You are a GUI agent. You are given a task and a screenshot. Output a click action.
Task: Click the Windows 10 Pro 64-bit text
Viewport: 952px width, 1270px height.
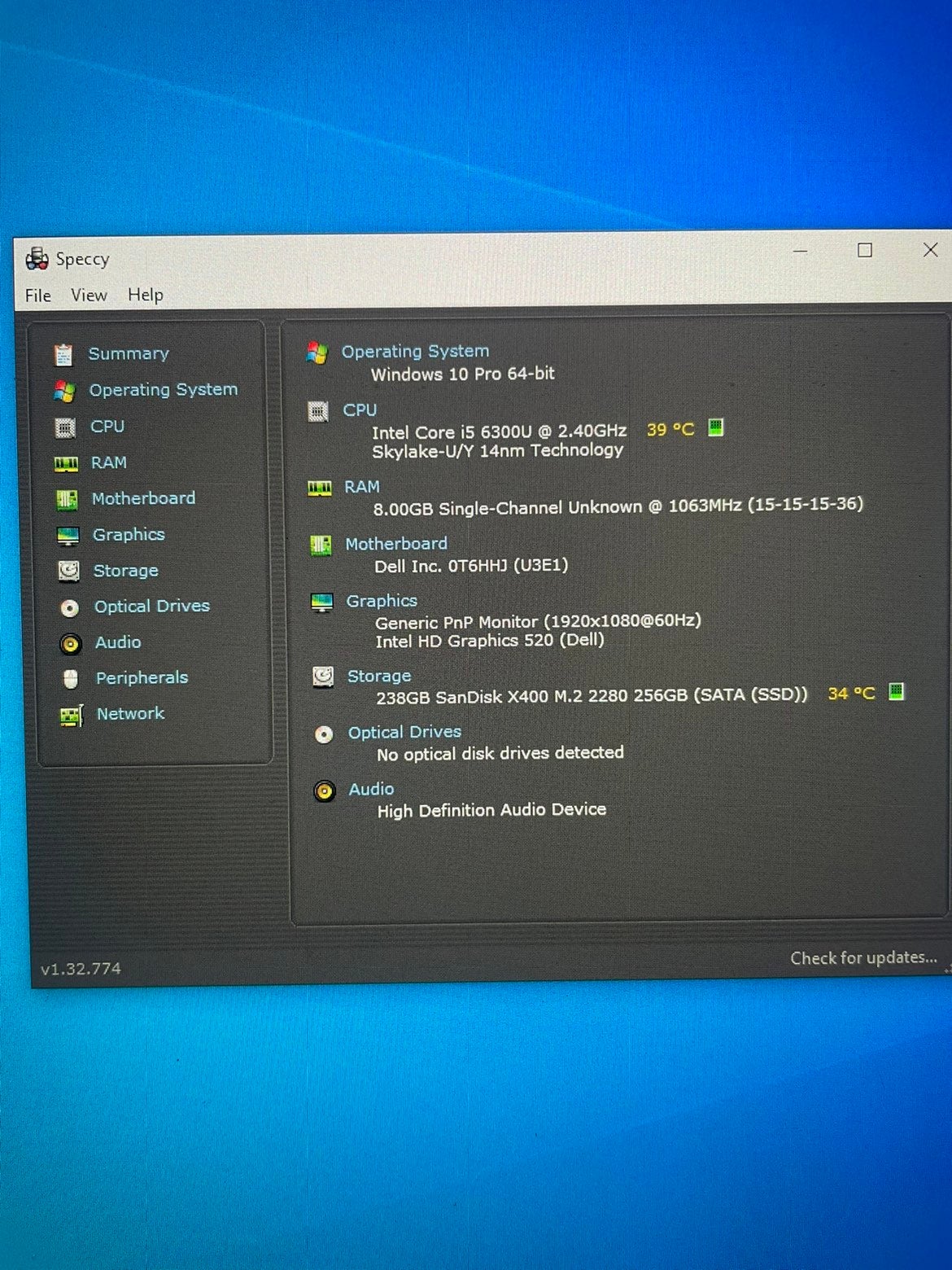(x=463, y=374)
